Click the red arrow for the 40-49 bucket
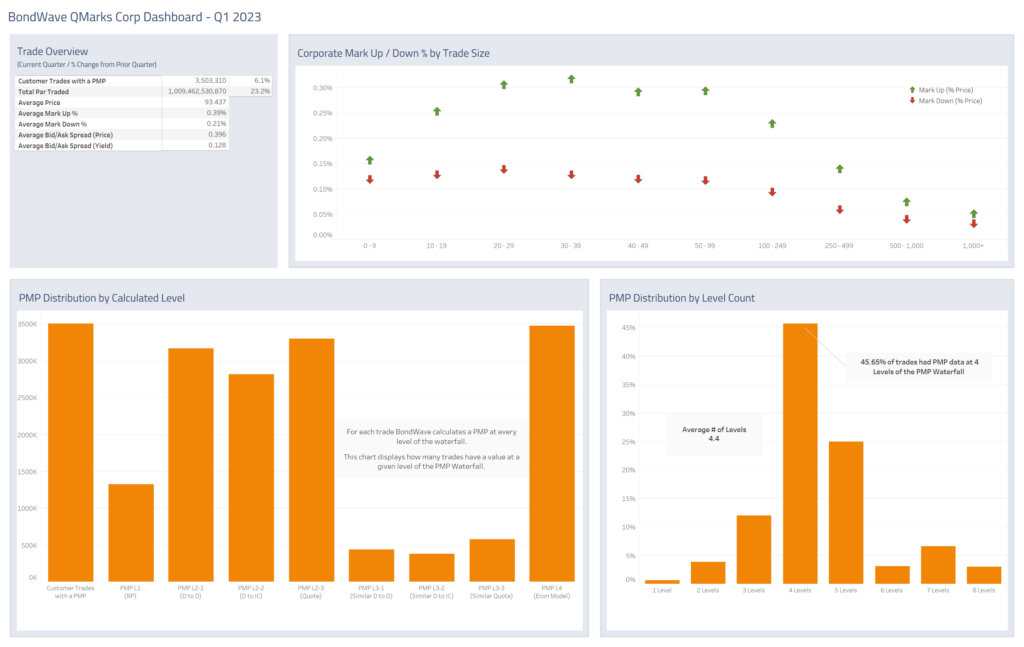 [638, 178]
